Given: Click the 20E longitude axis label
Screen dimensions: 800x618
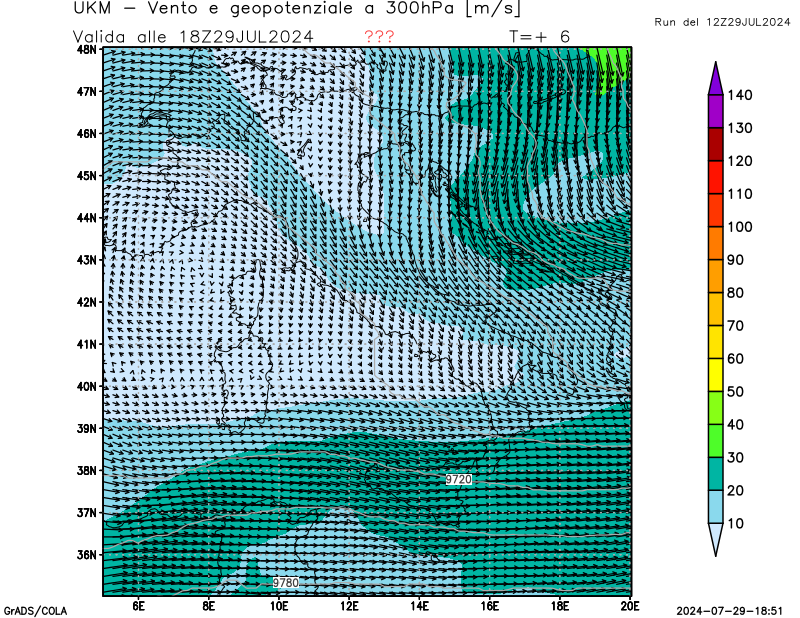Looking at the screenshot, I should [629, 605].
